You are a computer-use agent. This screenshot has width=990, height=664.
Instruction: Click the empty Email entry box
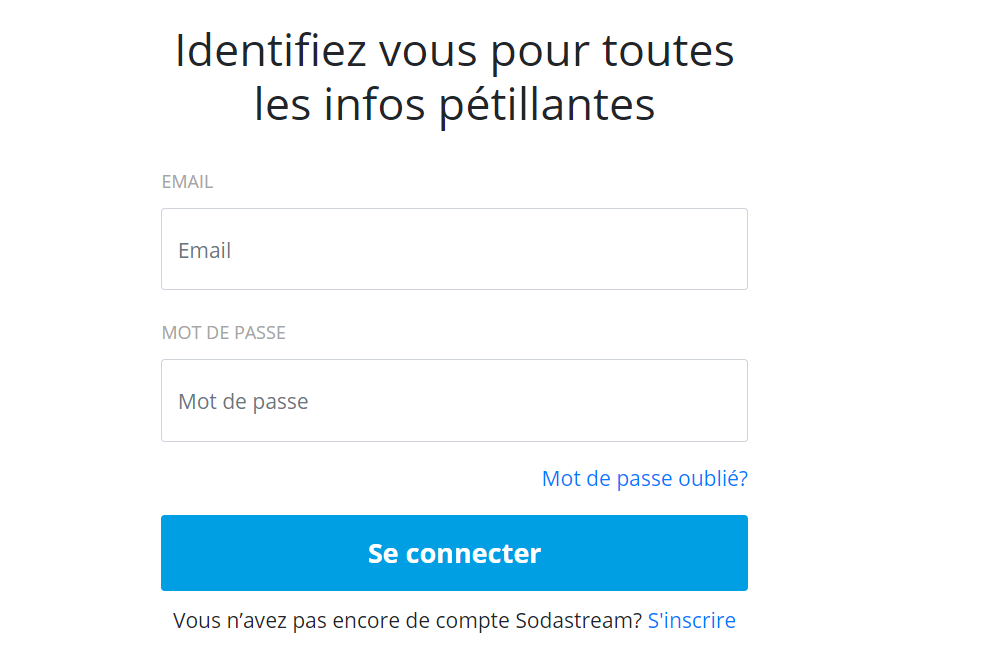click(x=454, y=248)
